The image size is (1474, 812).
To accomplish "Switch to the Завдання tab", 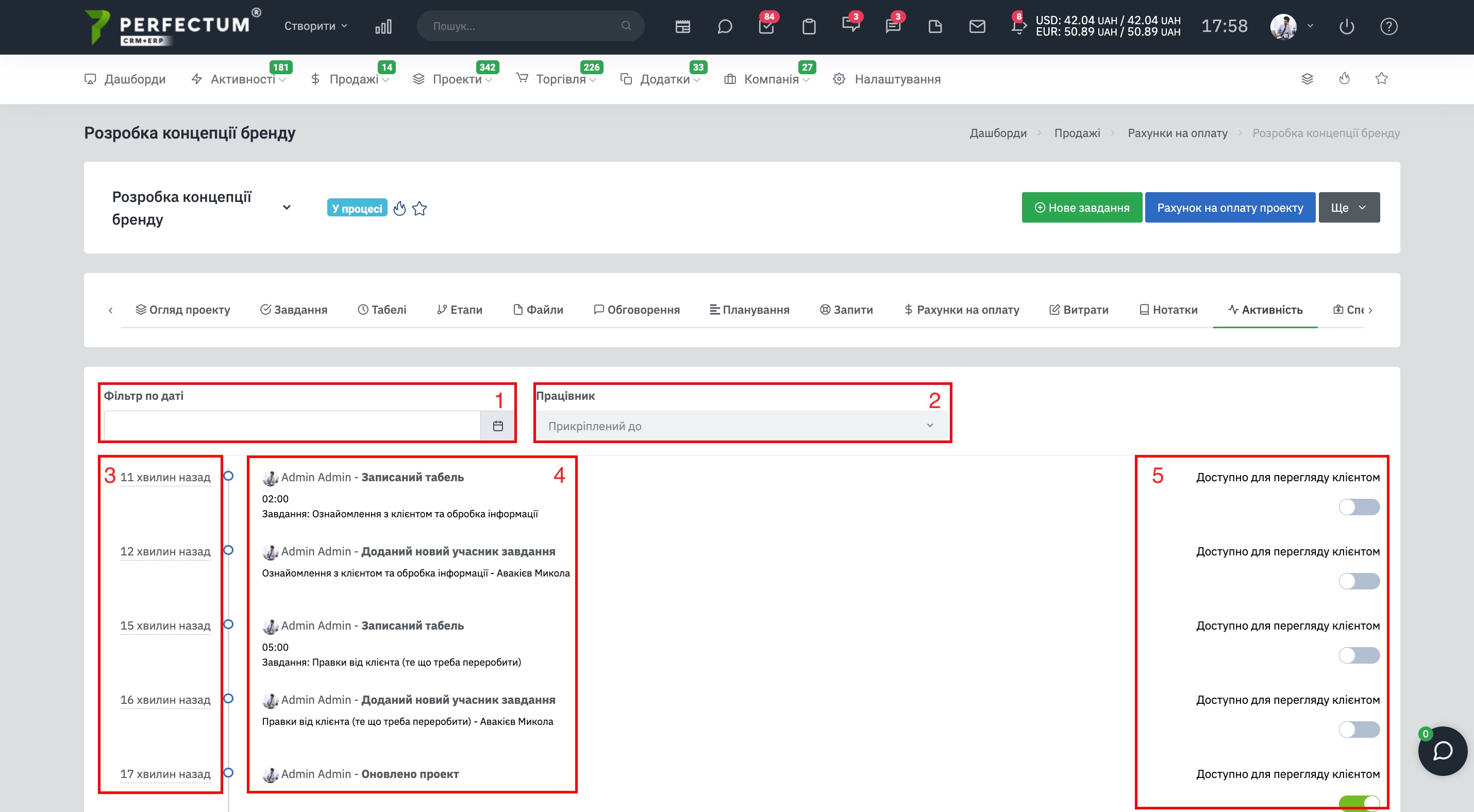I will tap(294, 309).
